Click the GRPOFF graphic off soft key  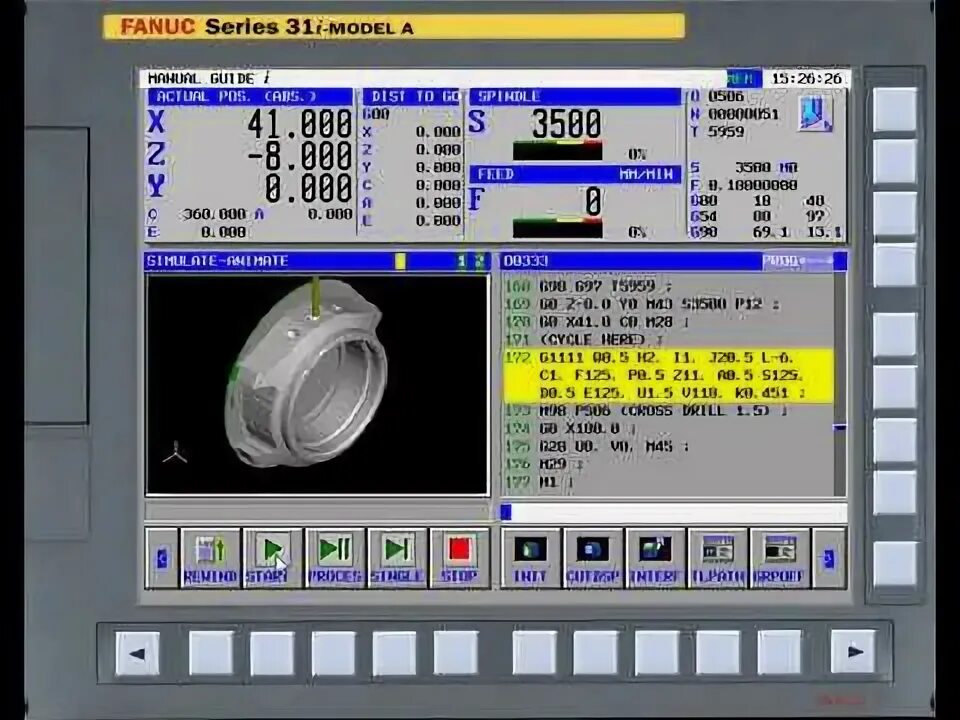click(780, 558)
